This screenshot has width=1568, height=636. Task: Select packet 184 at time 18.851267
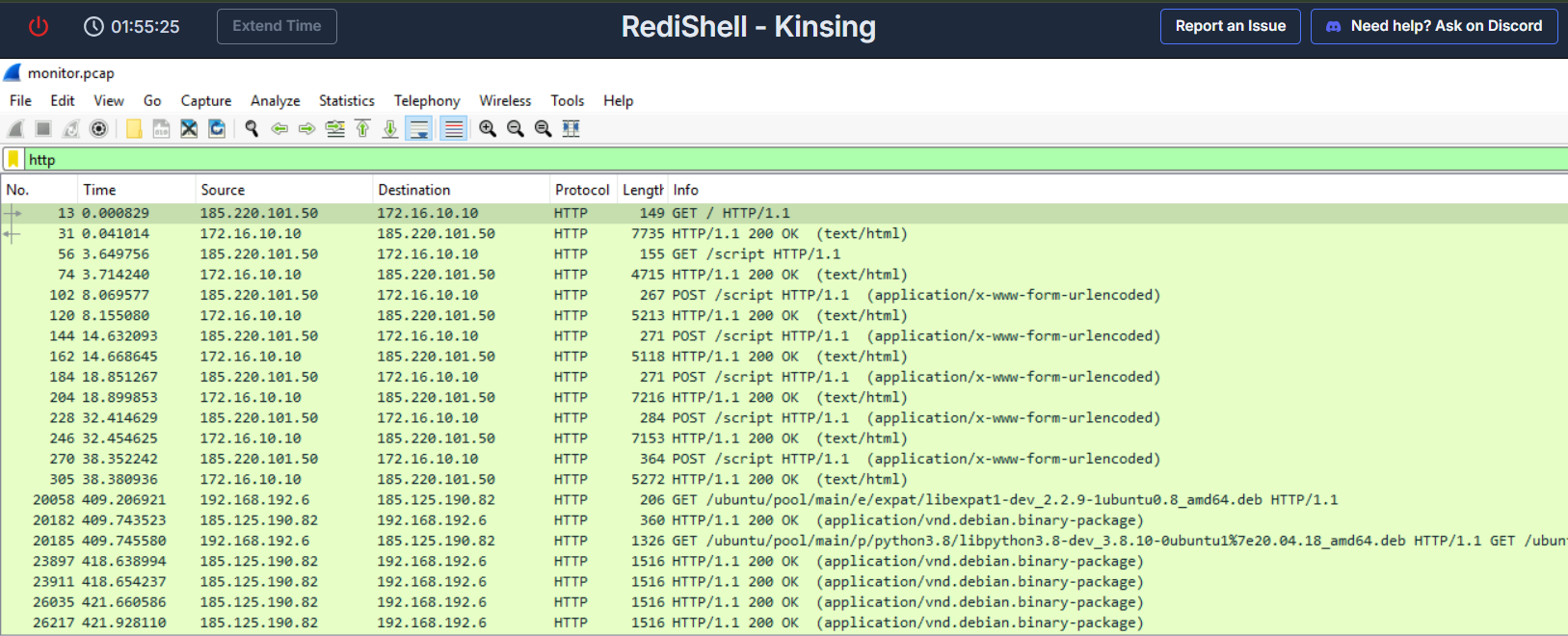click(784, 377)
